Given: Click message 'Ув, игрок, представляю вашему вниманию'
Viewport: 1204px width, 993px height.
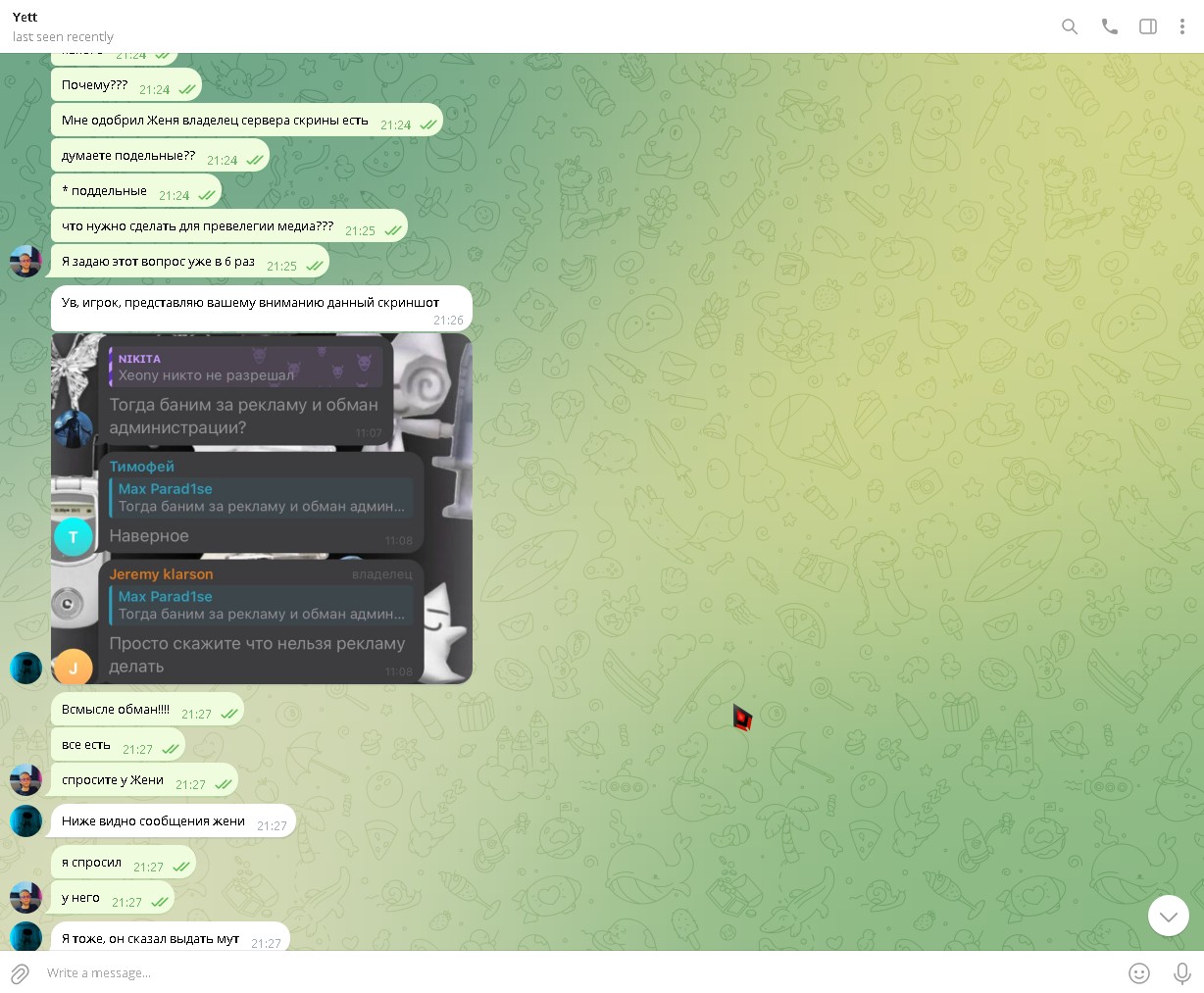Looking at the screenshot, I should [250, 303].
